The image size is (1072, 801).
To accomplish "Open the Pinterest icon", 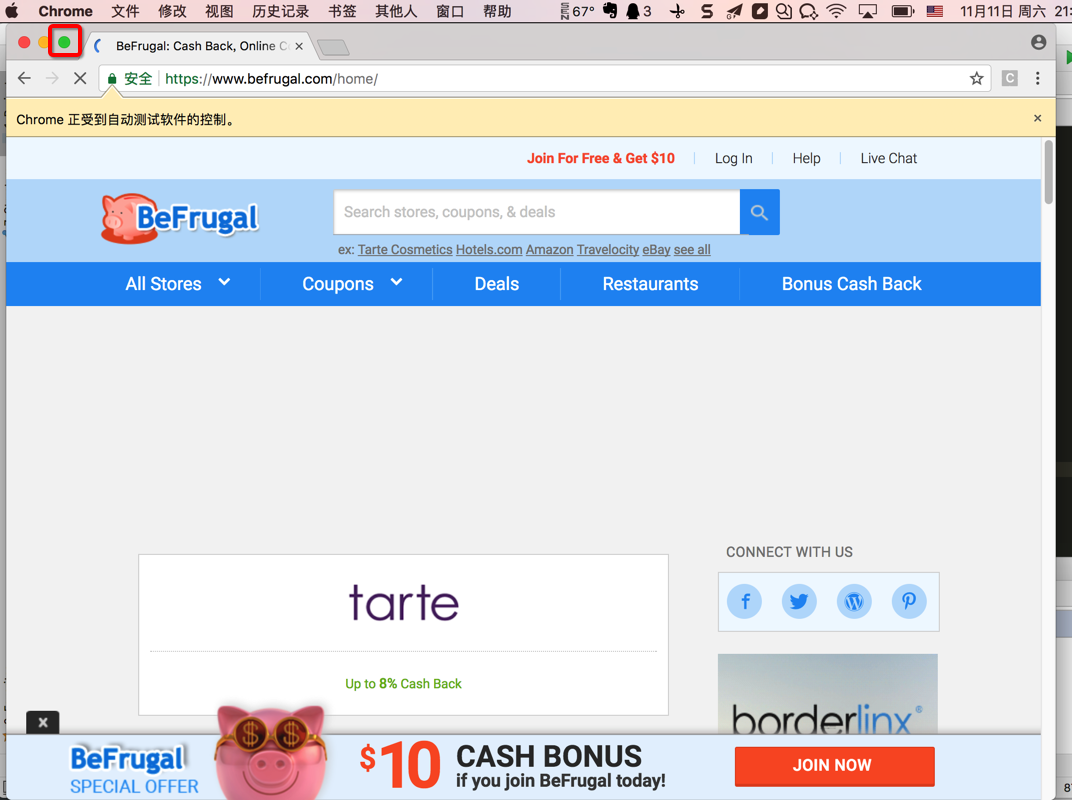I will click(x=909, y=601).
